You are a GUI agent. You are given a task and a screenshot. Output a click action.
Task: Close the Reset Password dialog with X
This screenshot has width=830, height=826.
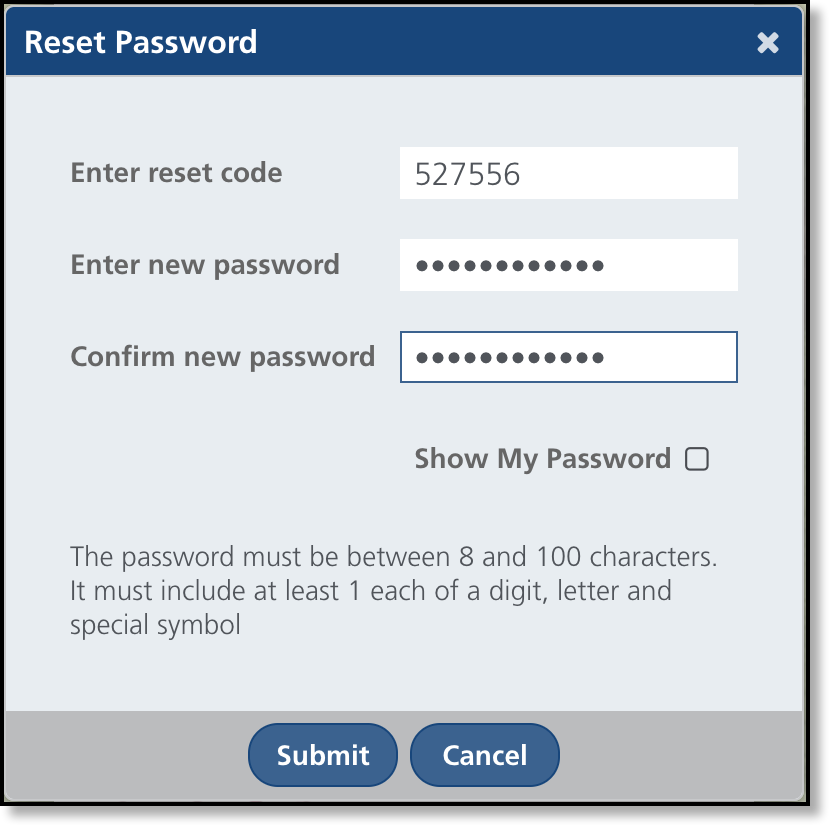pyautogui.click(x=767, y=42)
